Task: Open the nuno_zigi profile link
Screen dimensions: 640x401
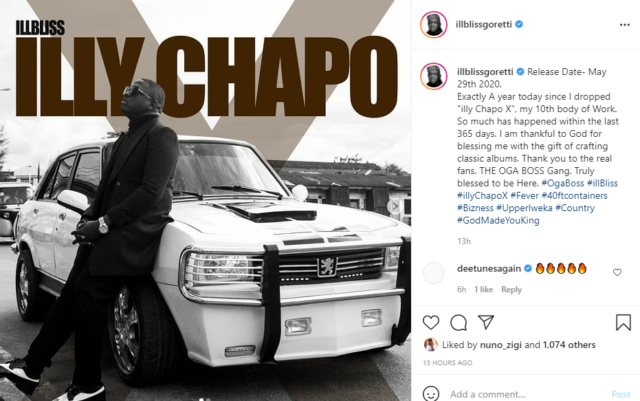Action: (500, 345)
